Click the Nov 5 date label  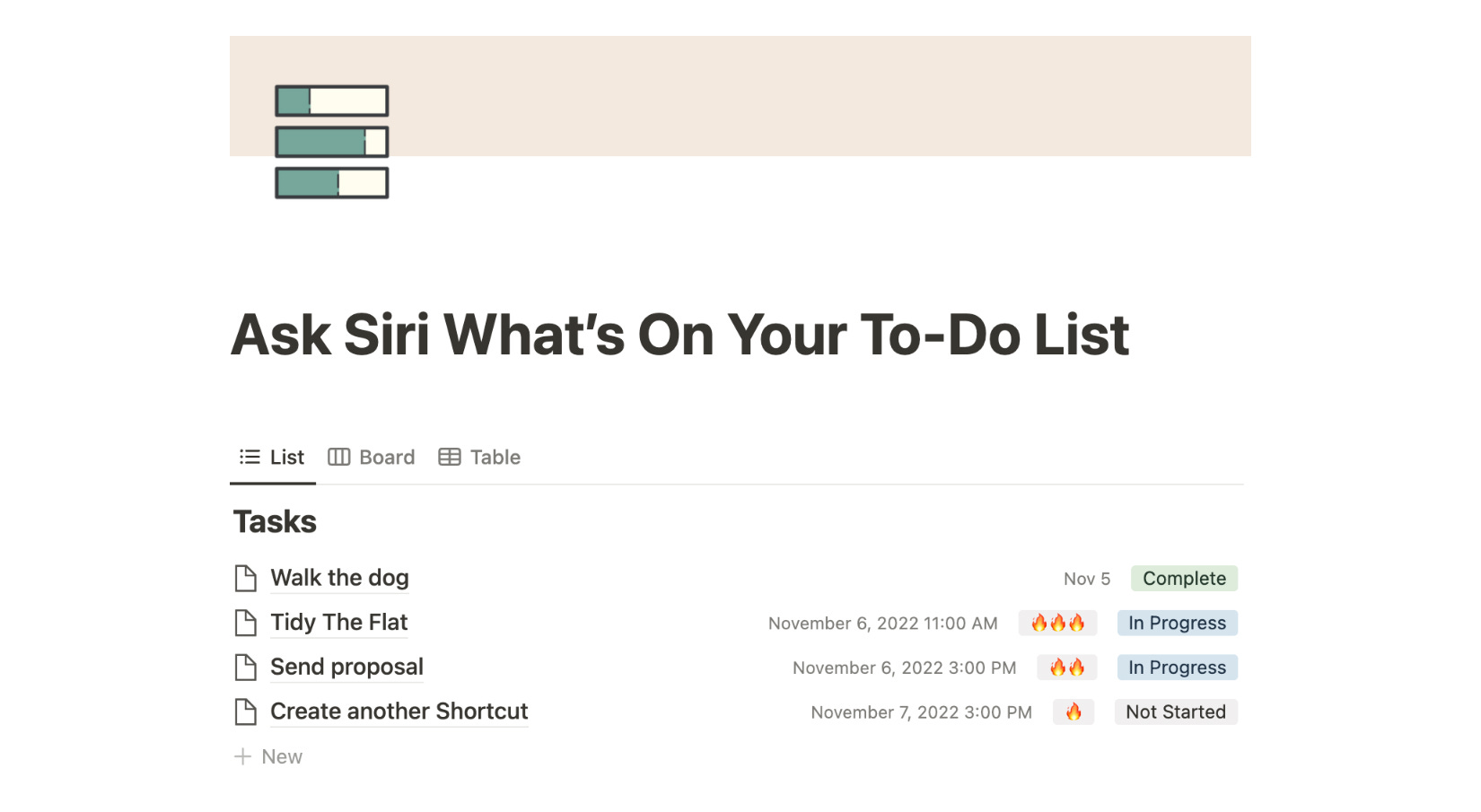pos(1086,579)
